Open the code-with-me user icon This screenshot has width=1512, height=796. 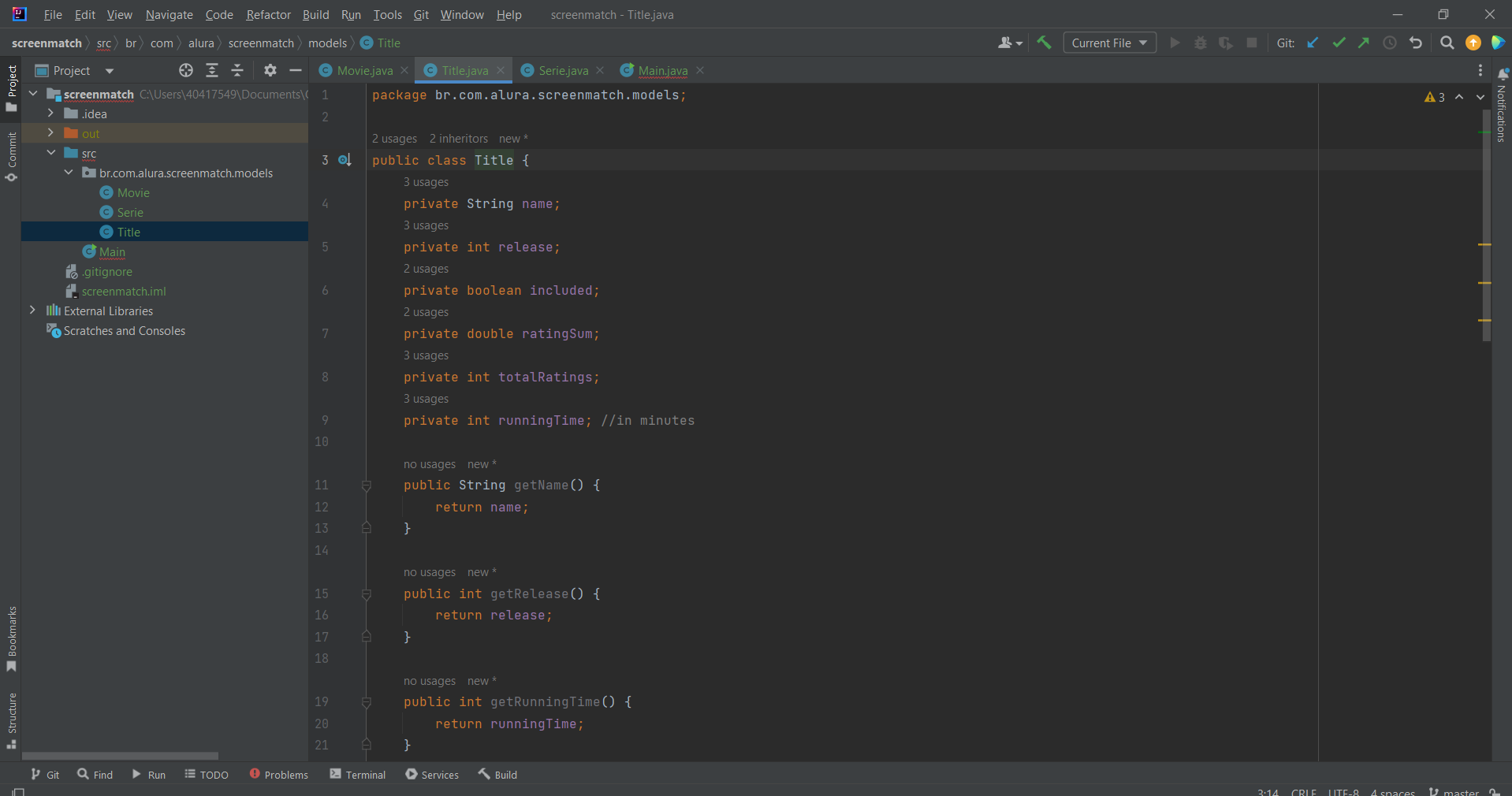(1010, 43)
